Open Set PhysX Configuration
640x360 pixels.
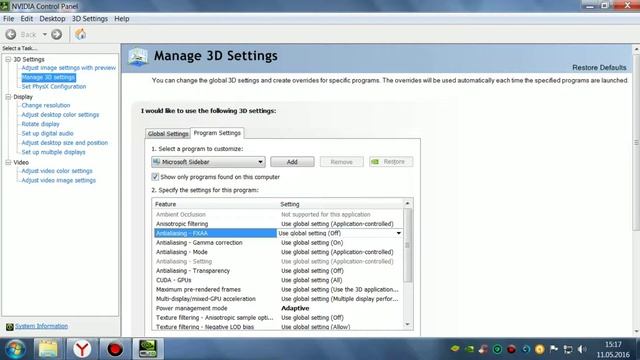point(54,87)
